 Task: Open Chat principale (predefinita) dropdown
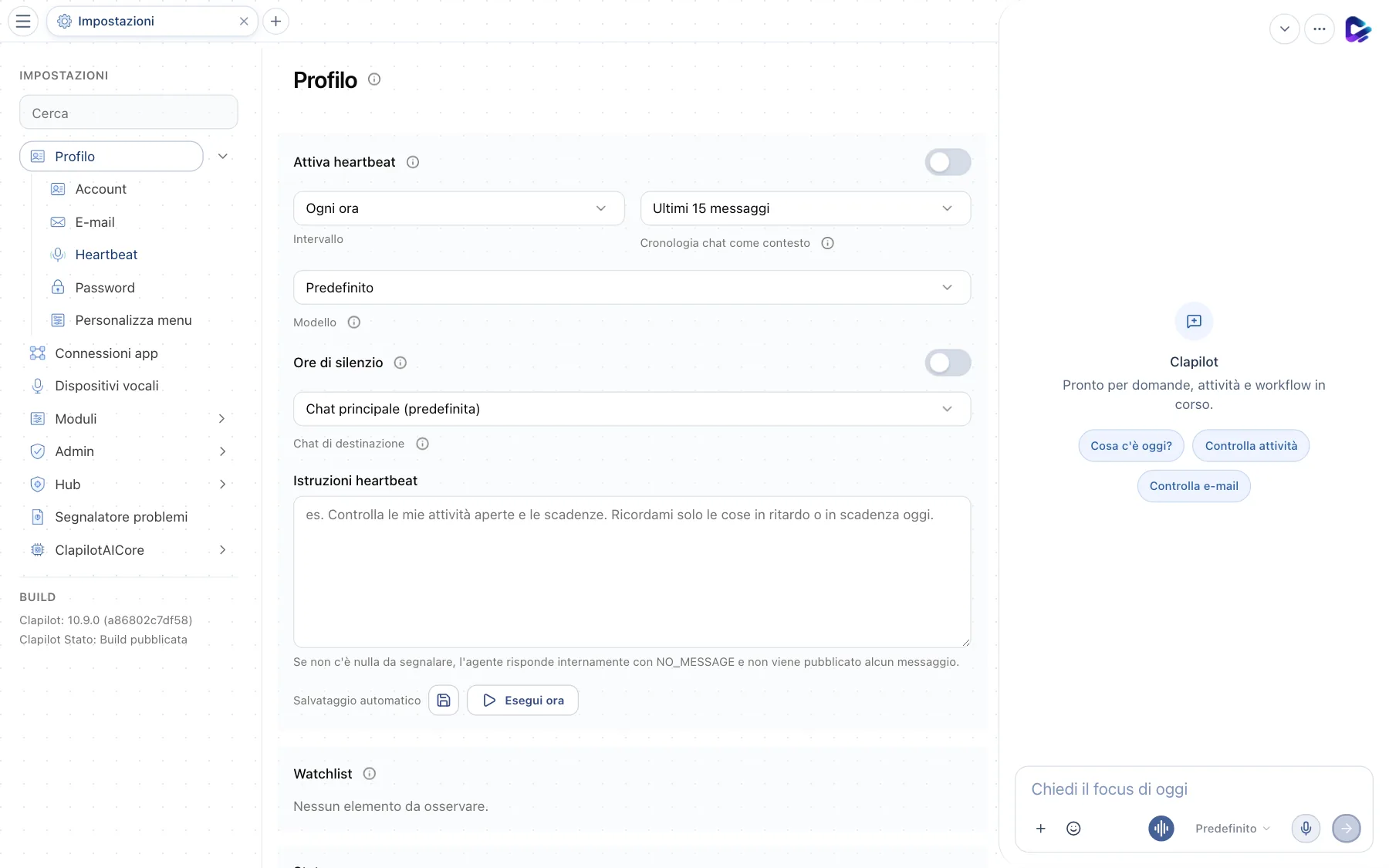click(632, 409)
